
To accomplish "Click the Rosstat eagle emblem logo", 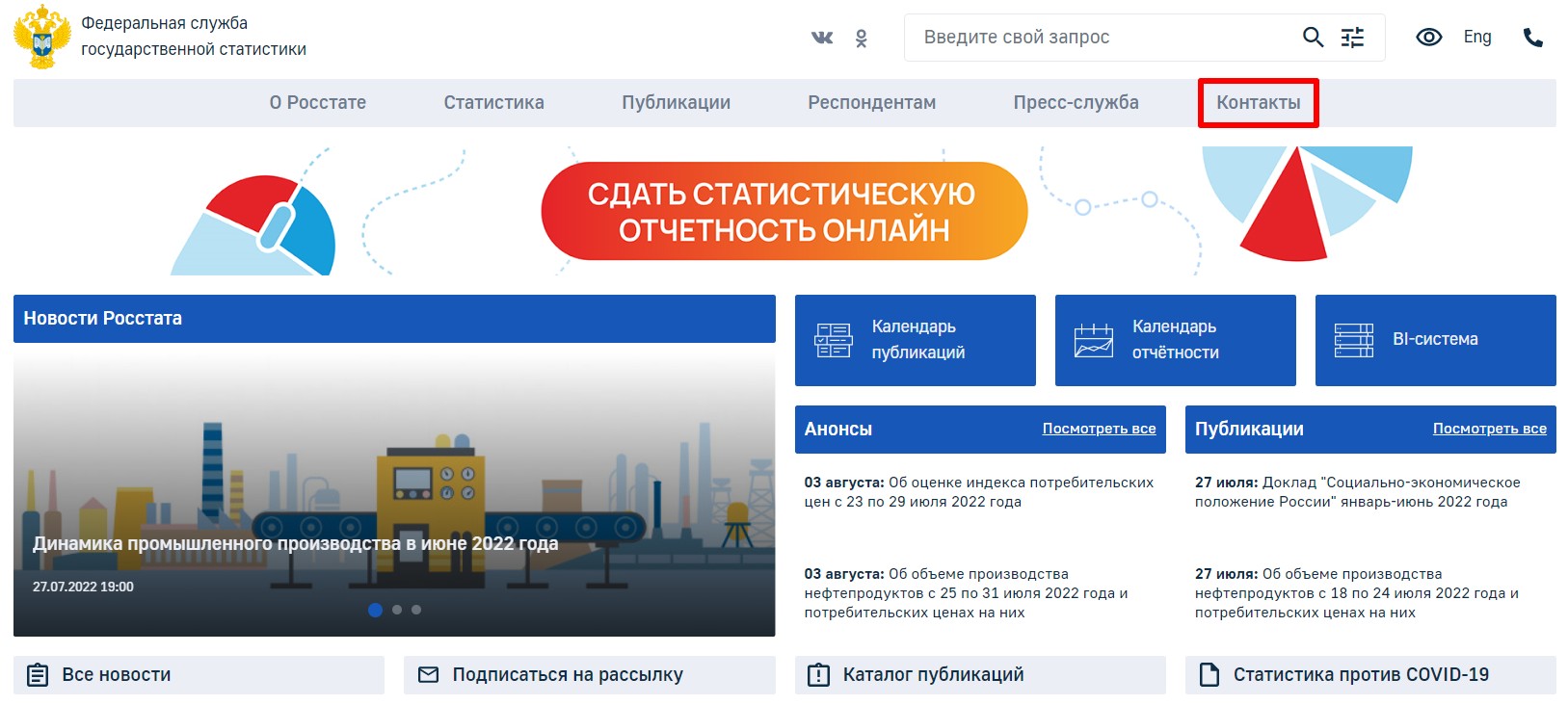I will coord(41,37).
